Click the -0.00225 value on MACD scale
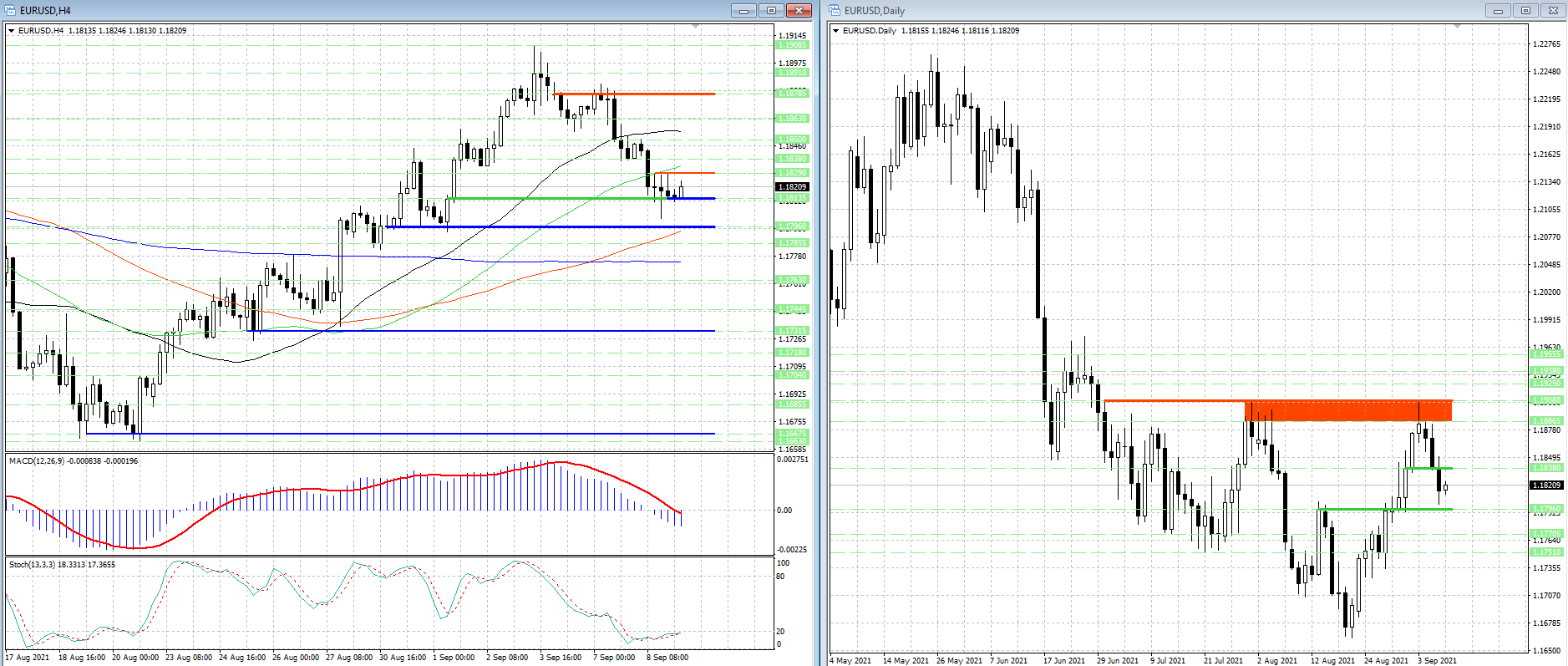This screenshot has height=666, width=1568. click(x=792, y=550)
